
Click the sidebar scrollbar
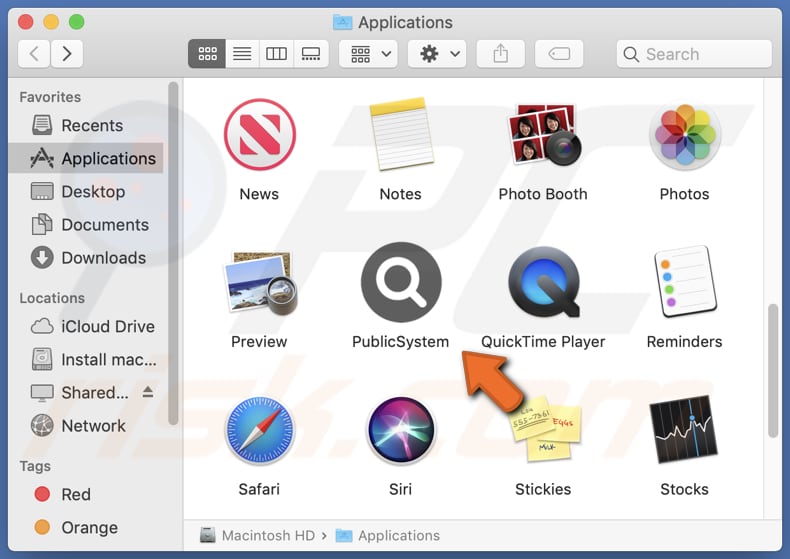[173, 254]
